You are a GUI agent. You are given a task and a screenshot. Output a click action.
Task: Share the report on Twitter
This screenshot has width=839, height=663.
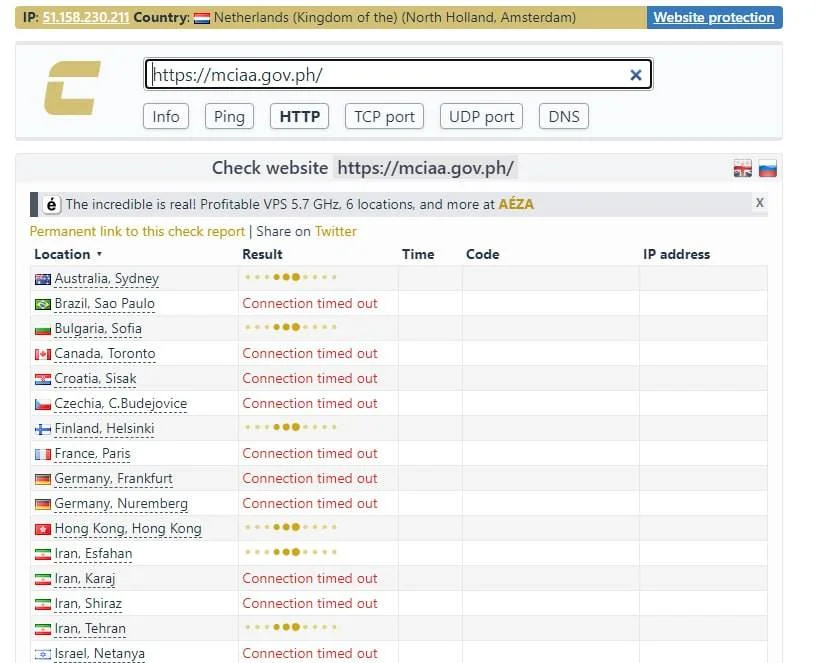pos(335,231)
